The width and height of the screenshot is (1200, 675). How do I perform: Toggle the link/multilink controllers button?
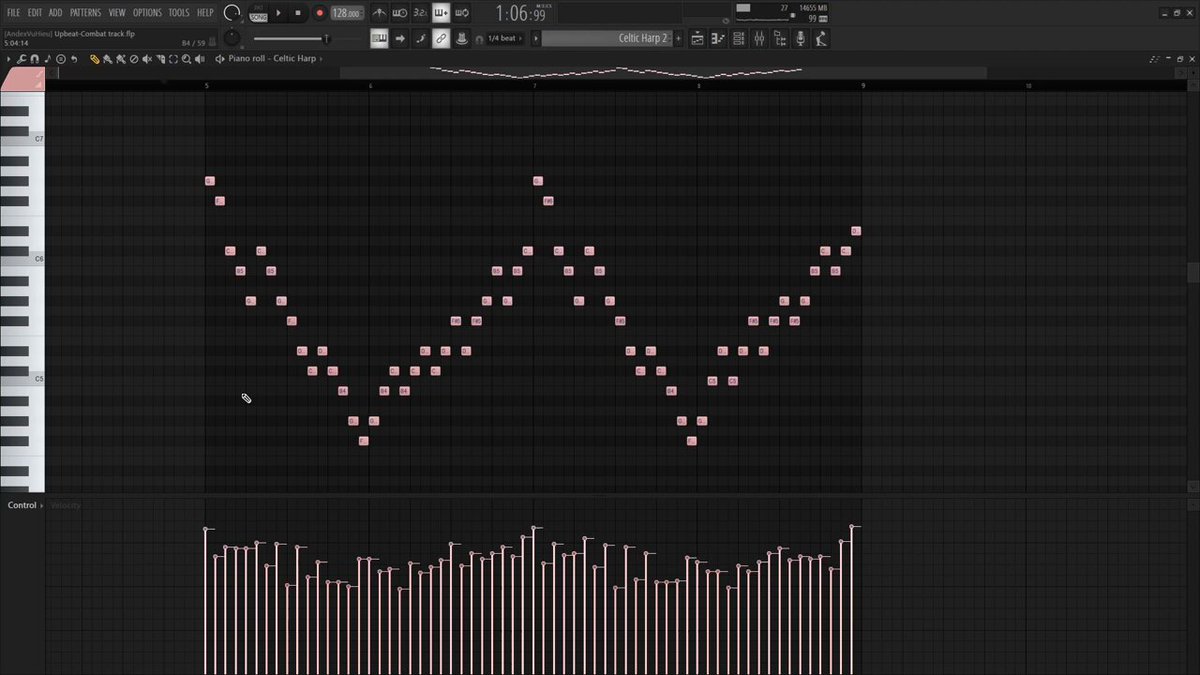pos(440,39)
